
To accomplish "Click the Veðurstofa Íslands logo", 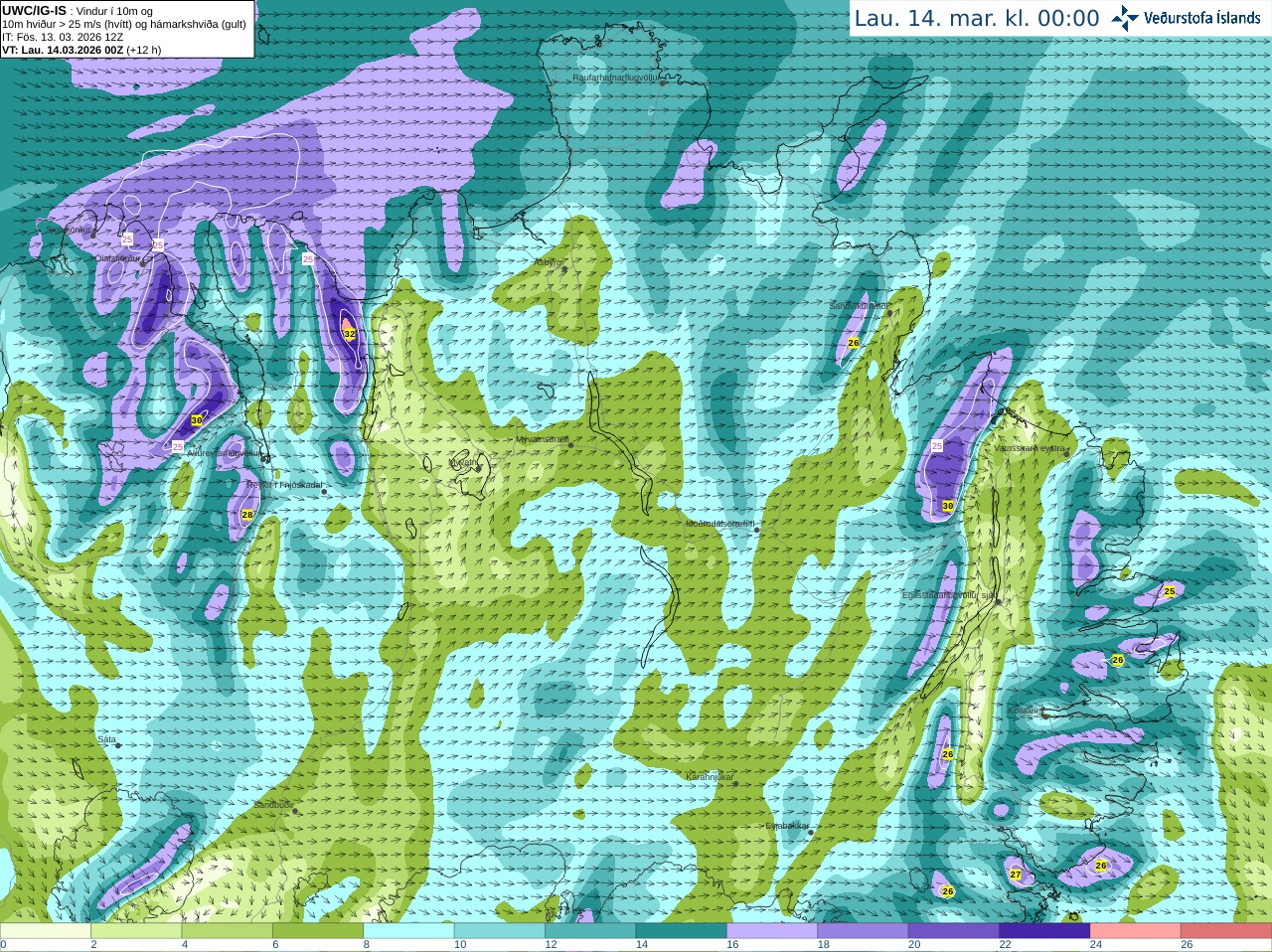I will pos(1186,18).
